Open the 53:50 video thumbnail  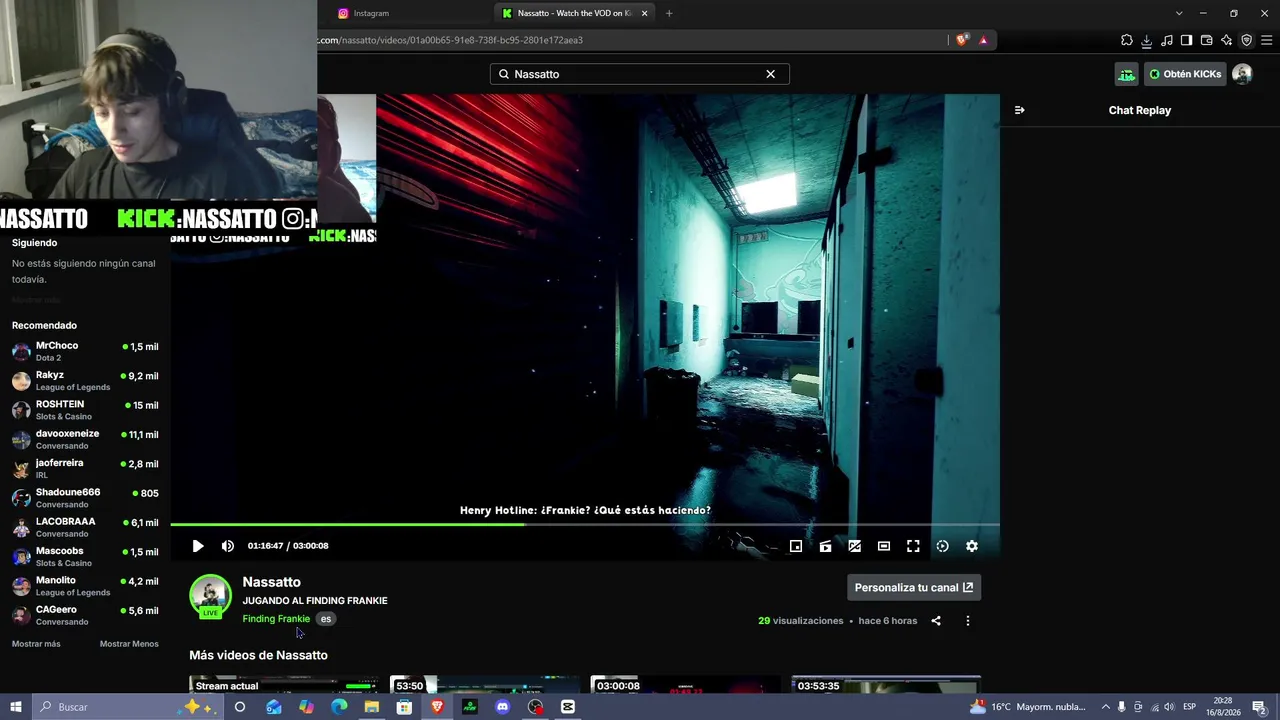[x=484, y=685]
